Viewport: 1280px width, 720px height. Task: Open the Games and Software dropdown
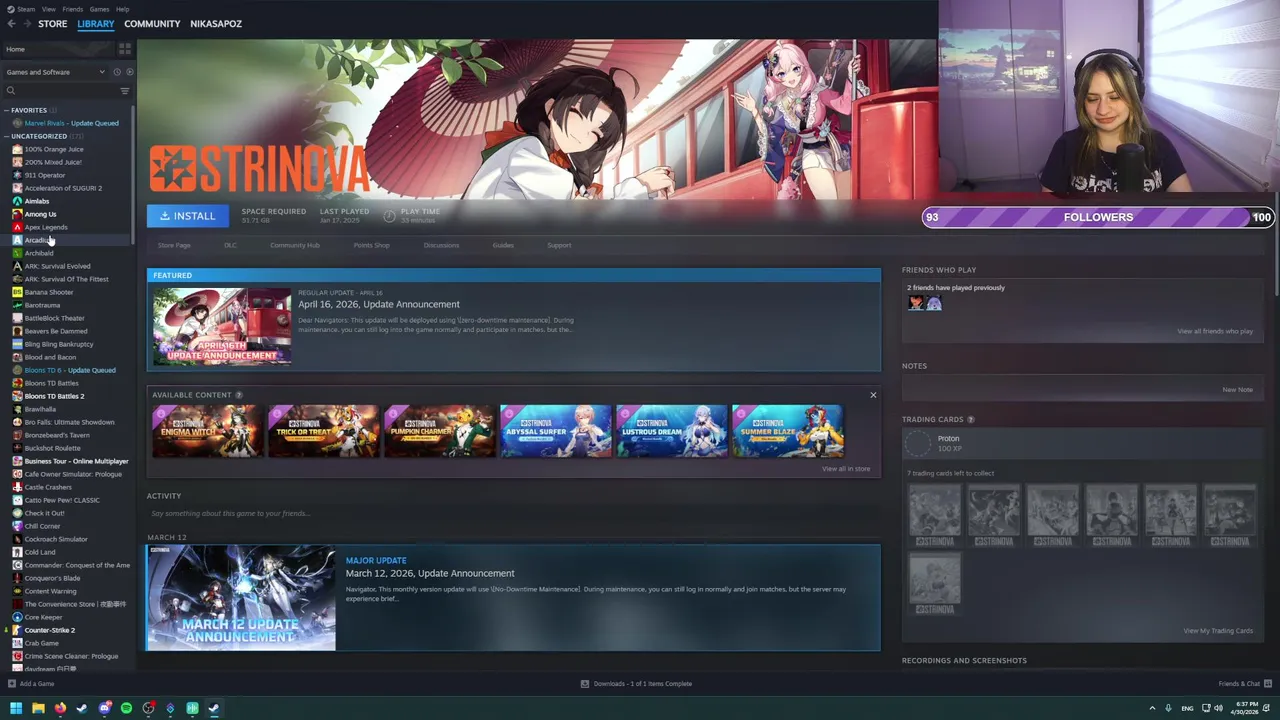[55, 72]
